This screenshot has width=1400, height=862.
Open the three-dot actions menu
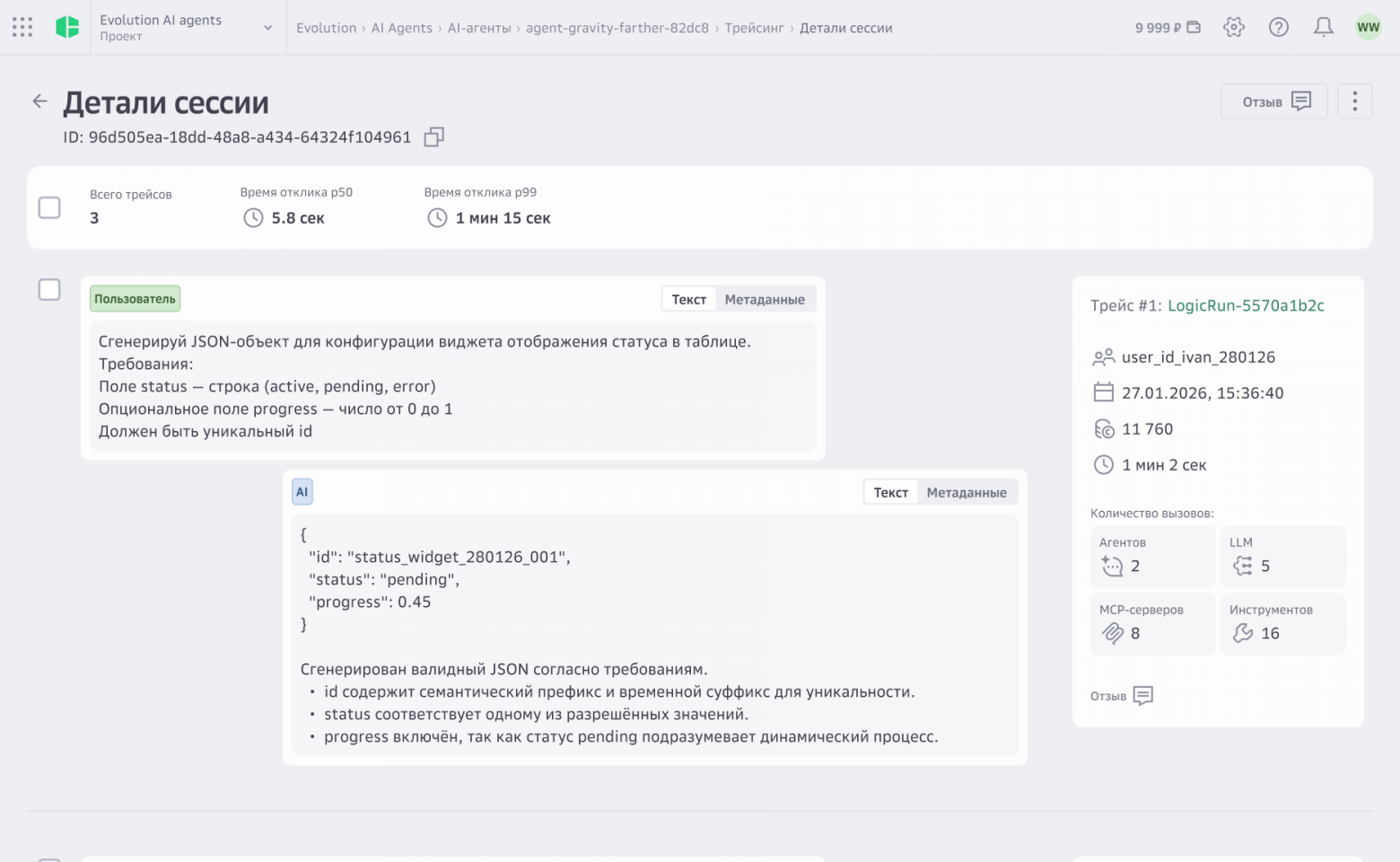pos(1354,101)
